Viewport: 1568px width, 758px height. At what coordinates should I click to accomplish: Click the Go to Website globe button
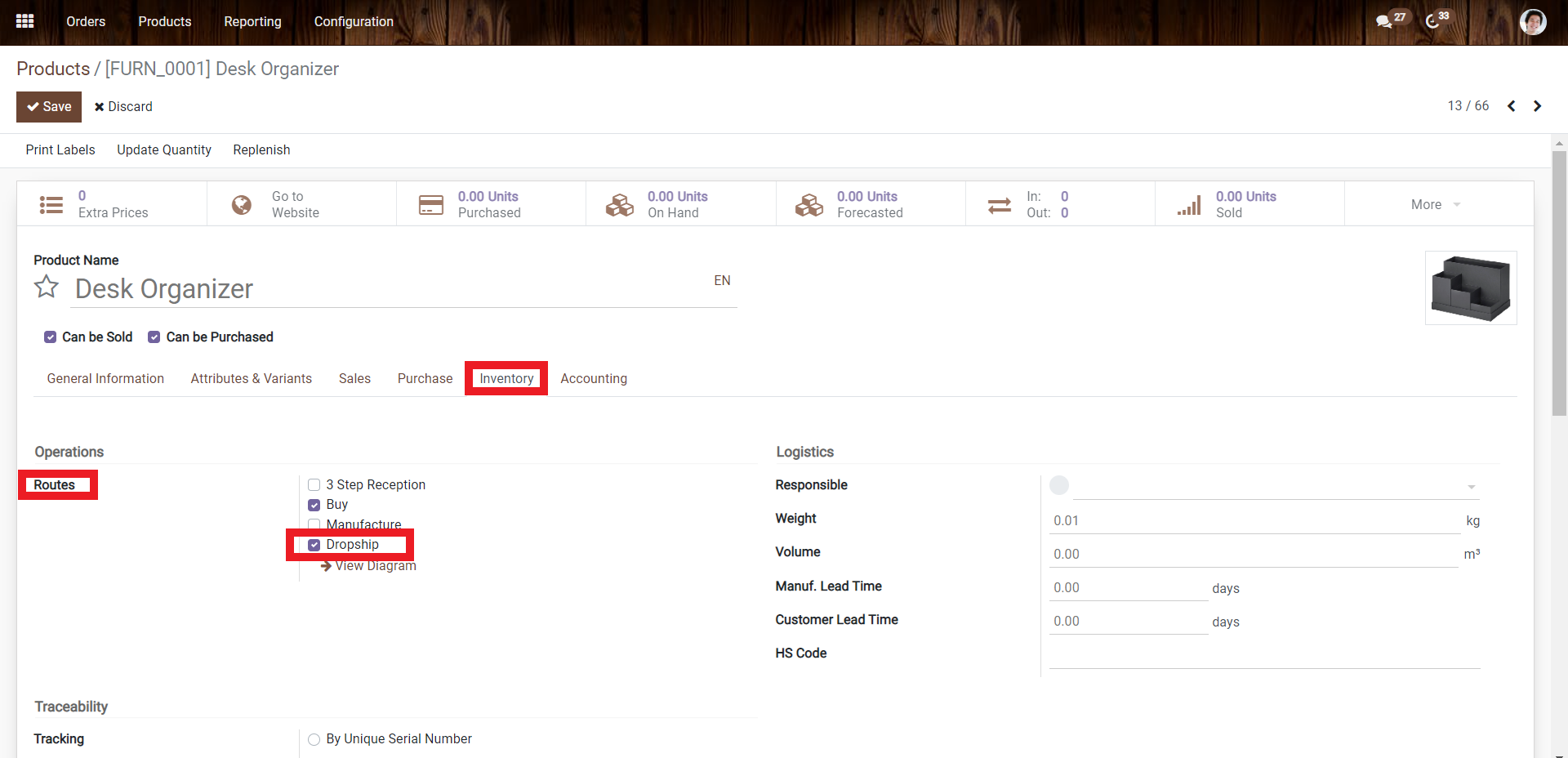point(301,204)
